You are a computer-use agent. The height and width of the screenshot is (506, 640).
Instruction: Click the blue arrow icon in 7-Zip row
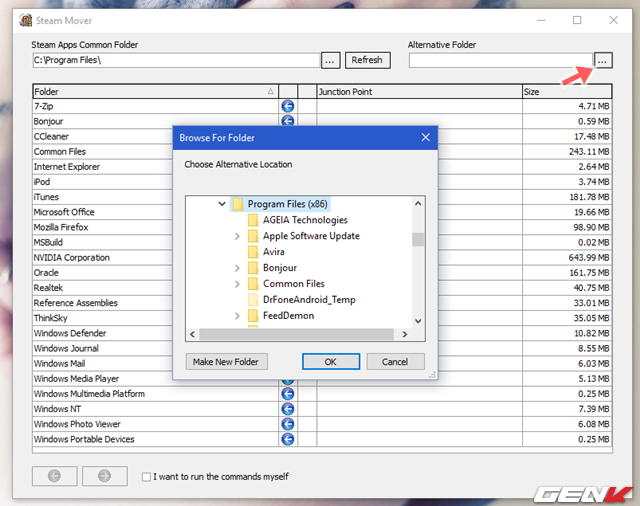tap(288, 107)
